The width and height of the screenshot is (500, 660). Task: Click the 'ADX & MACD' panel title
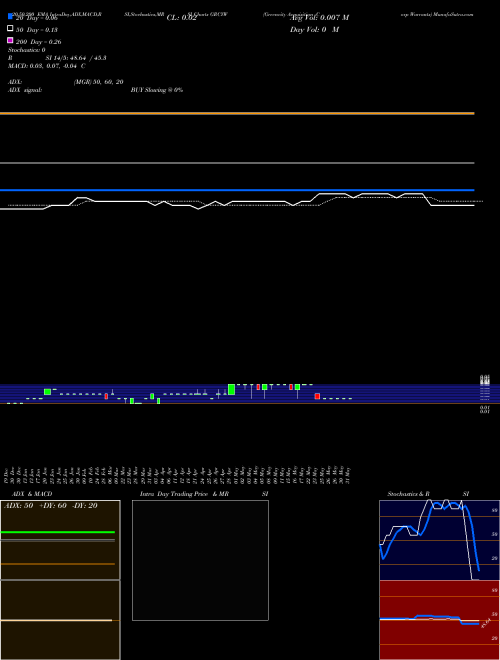click(x=32, y=494)
